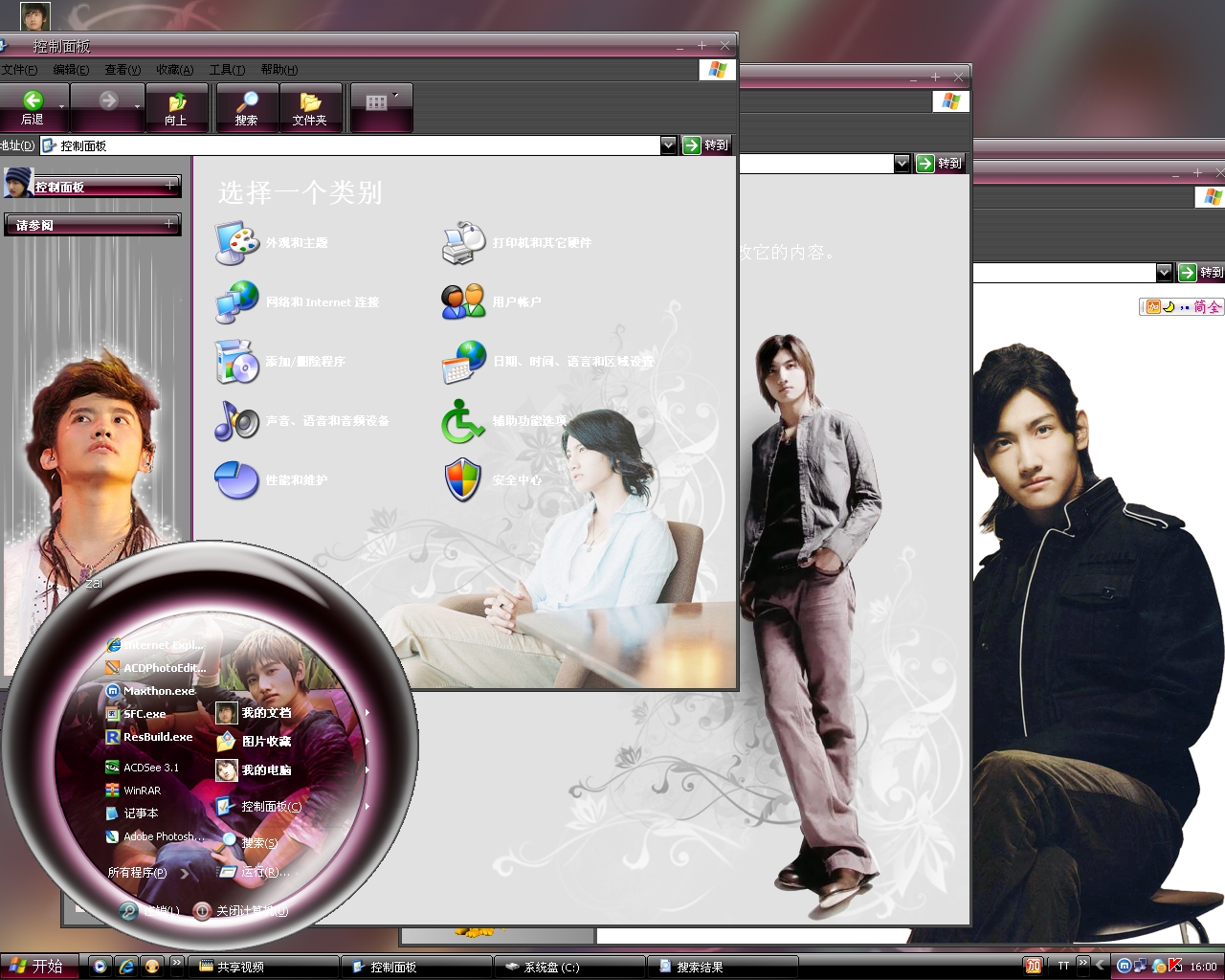Launch WinRAR from the Start menu
Viewport: 1225px width, 980px height.
133,791
